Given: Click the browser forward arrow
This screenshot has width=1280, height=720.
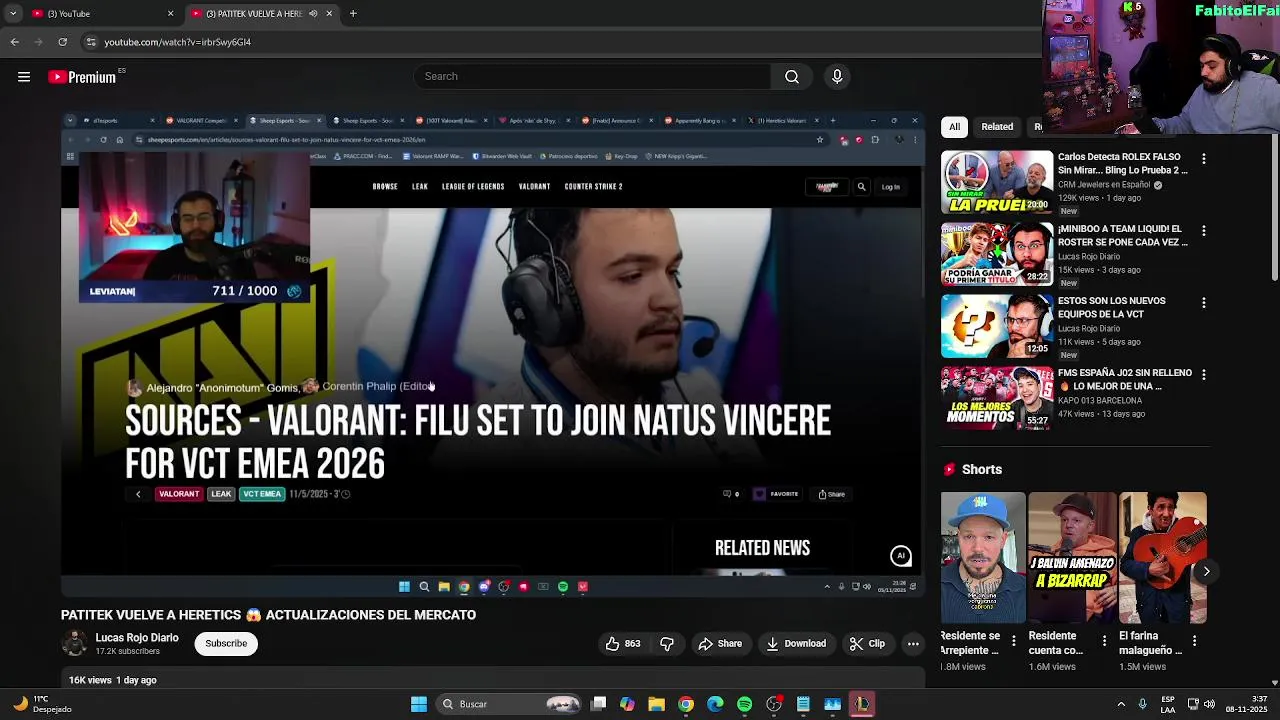Looking at the screenshot, I should (38, 42).
